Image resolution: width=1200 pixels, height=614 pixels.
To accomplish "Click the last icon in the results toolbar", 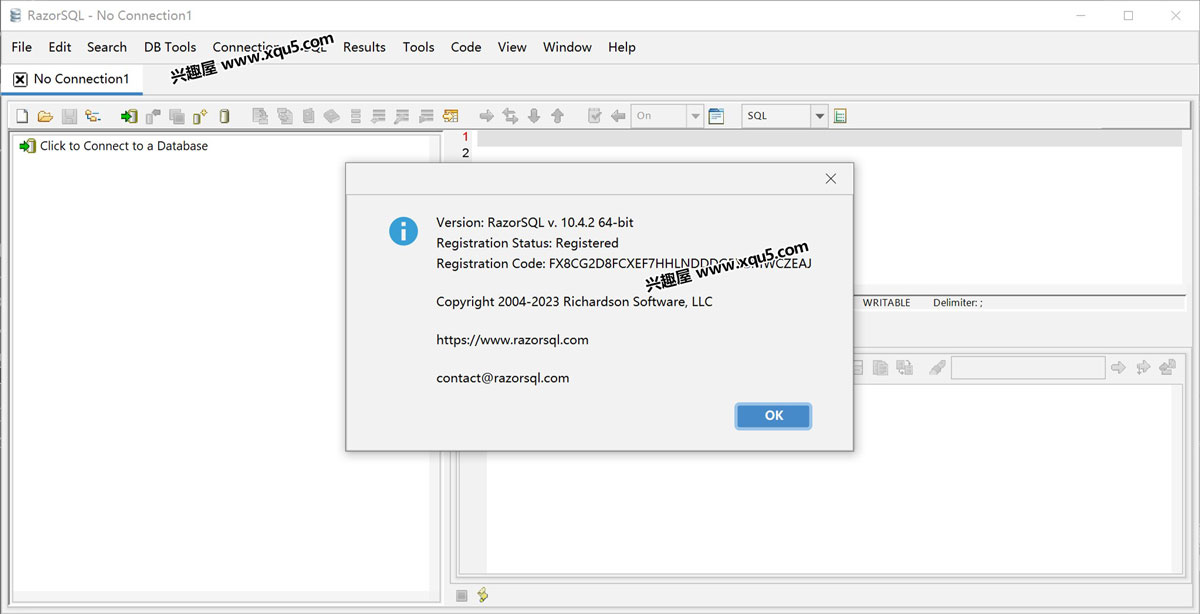I will coord(1167,368).
